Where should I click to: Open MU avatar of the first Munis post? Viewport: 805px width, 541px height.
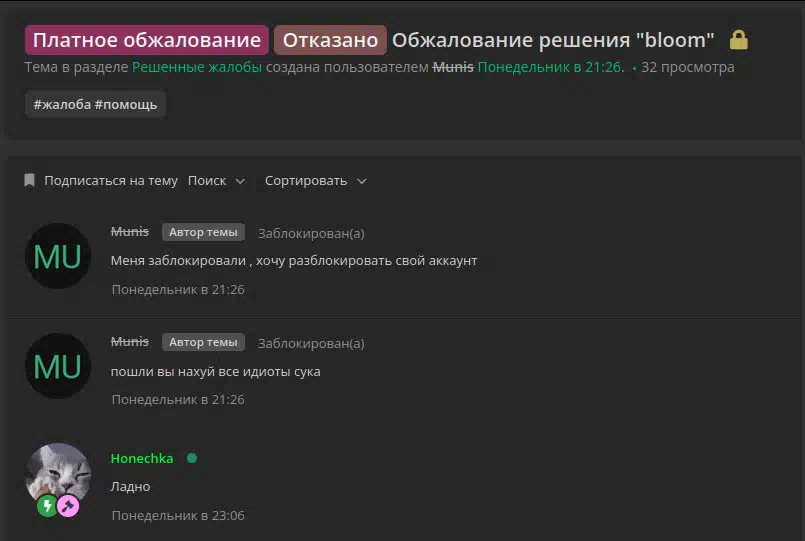click(58, 256)
